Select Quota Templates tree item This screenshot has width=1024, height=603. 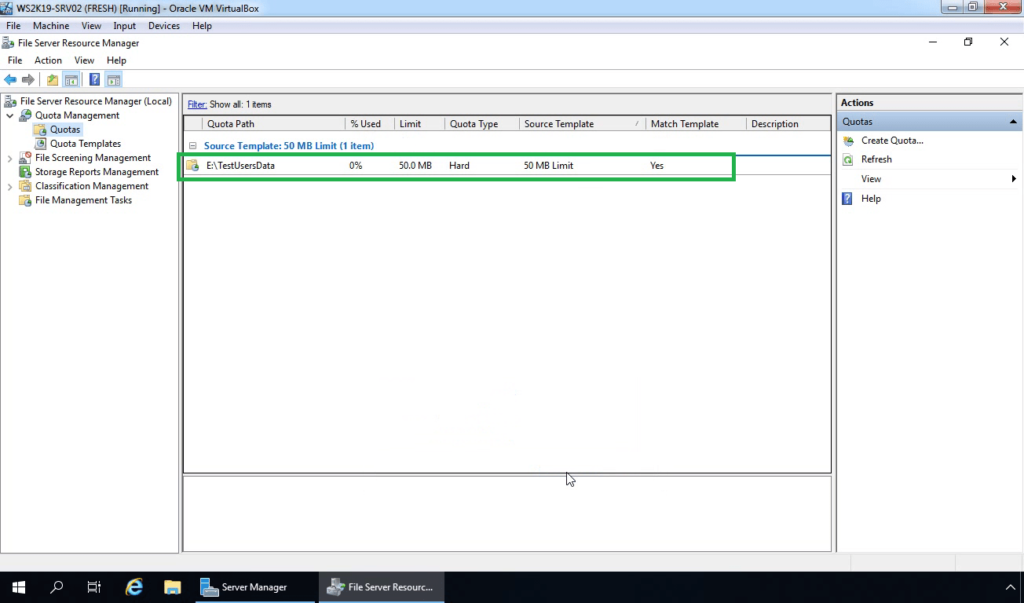point(86,144)
